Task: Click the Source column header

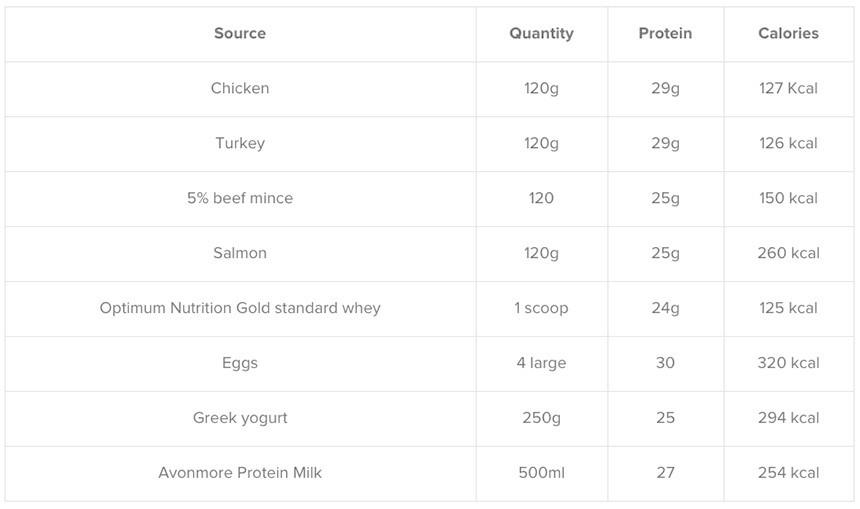Action: [x=240, y=33]
